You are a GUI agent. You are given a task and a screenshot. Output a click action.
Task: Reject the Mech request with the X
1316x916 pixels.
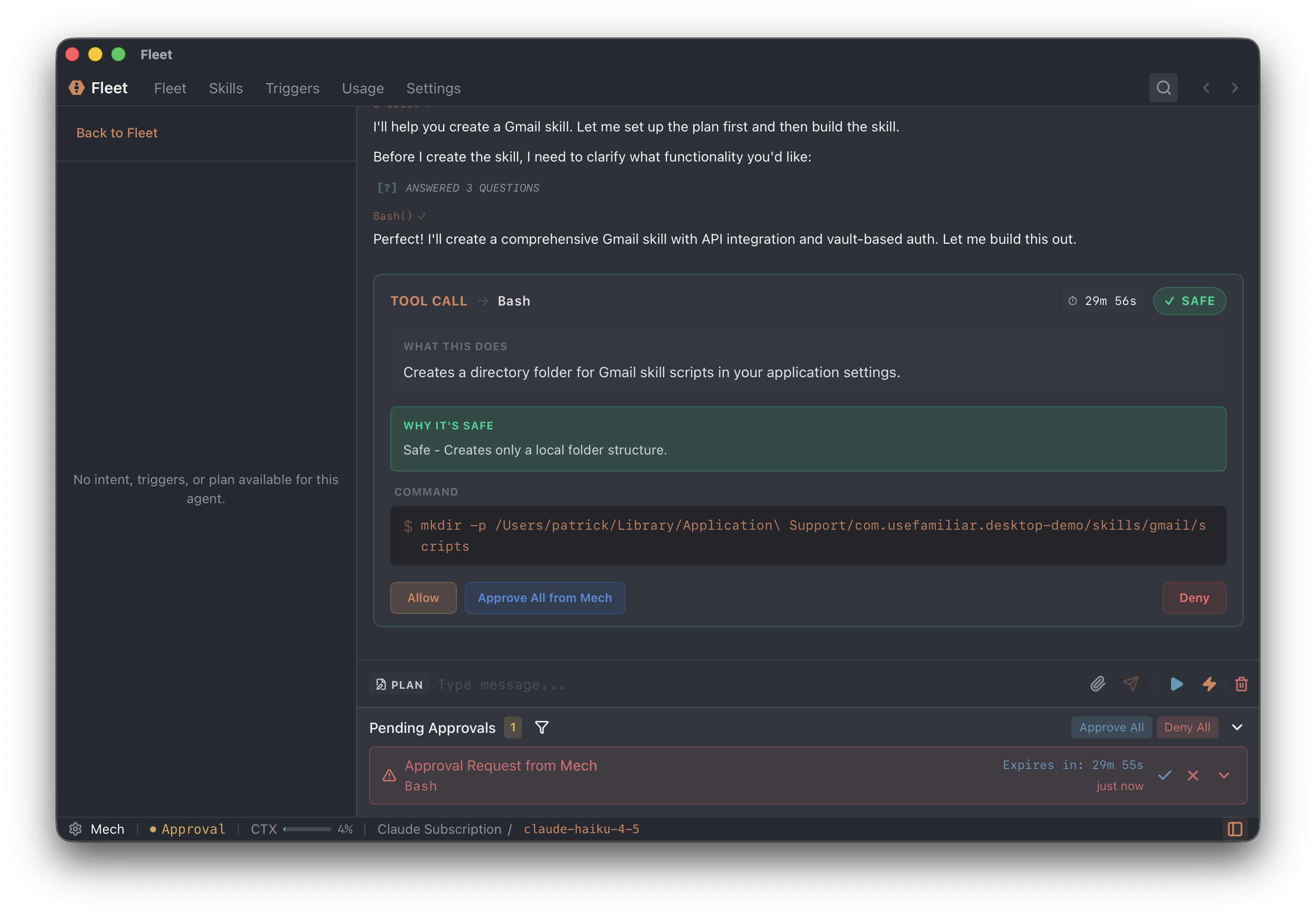pos(1193,776)
